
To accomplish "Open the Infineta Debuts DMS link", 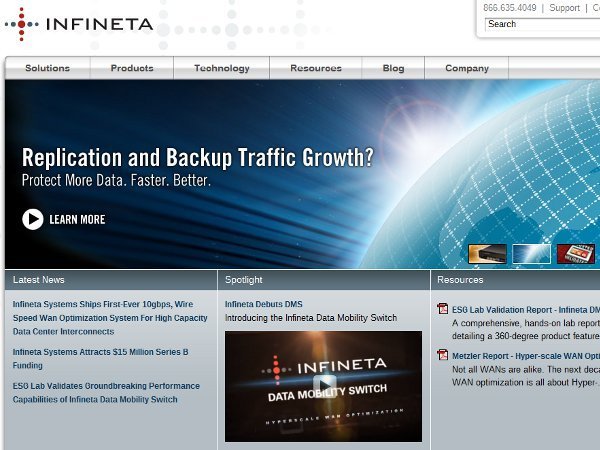I will click(x=264, y=304).
